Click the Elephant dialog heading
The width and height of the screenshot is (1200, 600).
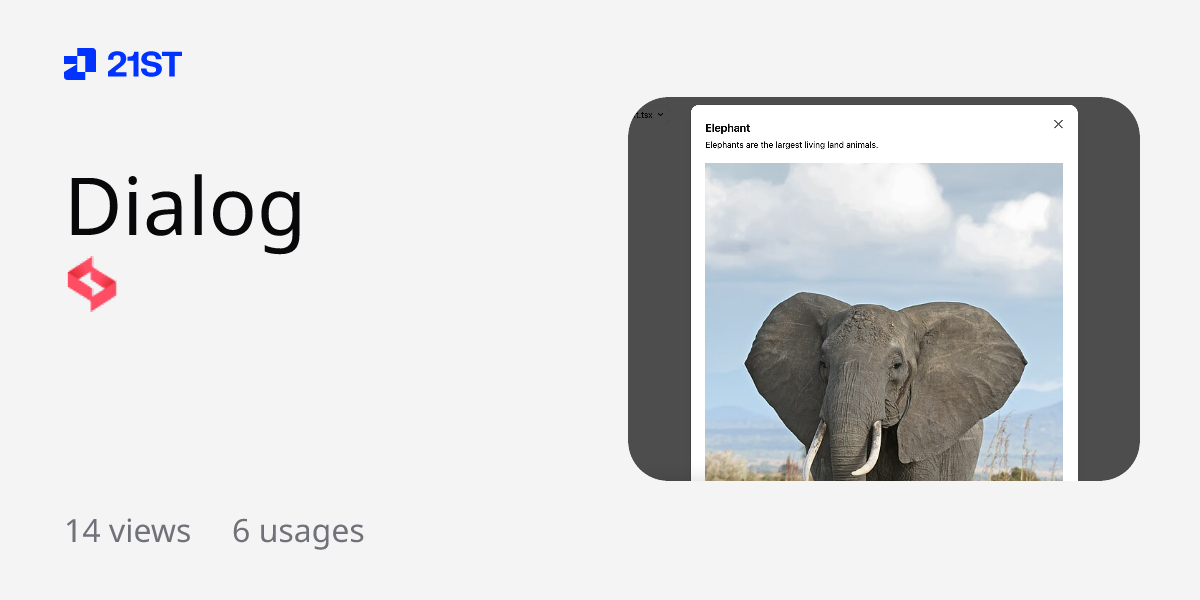pos(728,128)
